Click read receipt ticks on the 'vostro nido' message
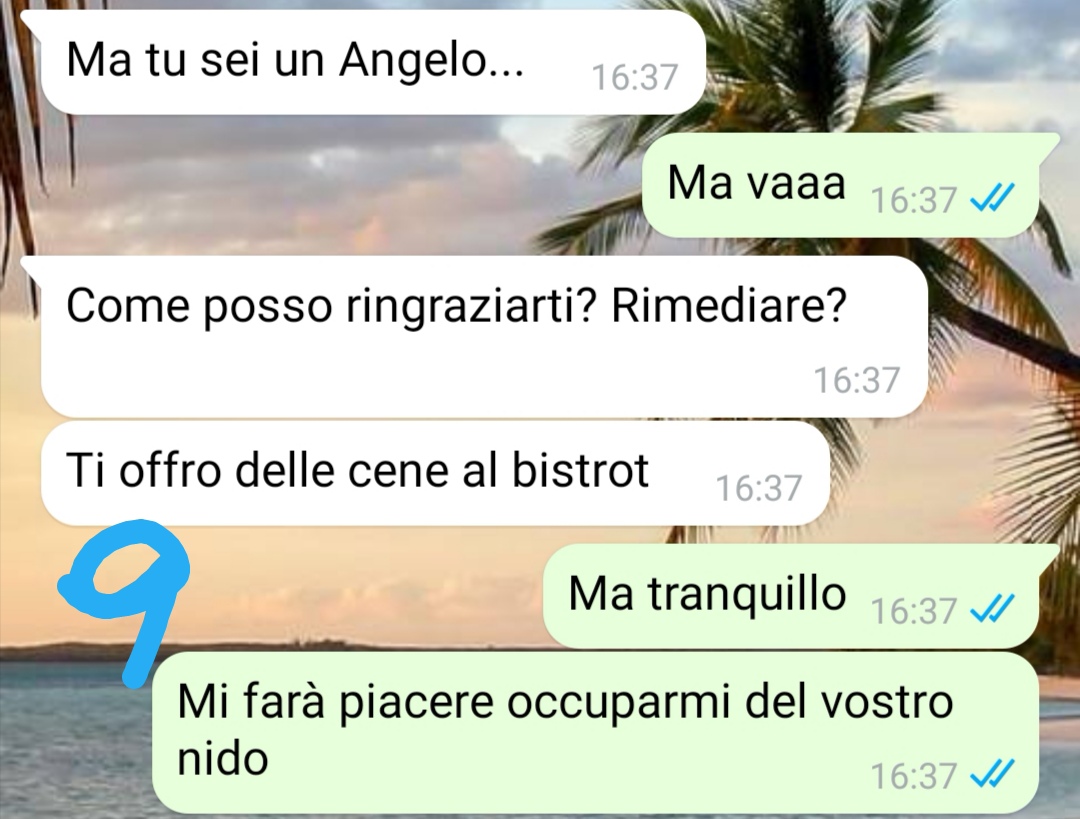Screen dimensions: 1080x819 tap(991, 774)
